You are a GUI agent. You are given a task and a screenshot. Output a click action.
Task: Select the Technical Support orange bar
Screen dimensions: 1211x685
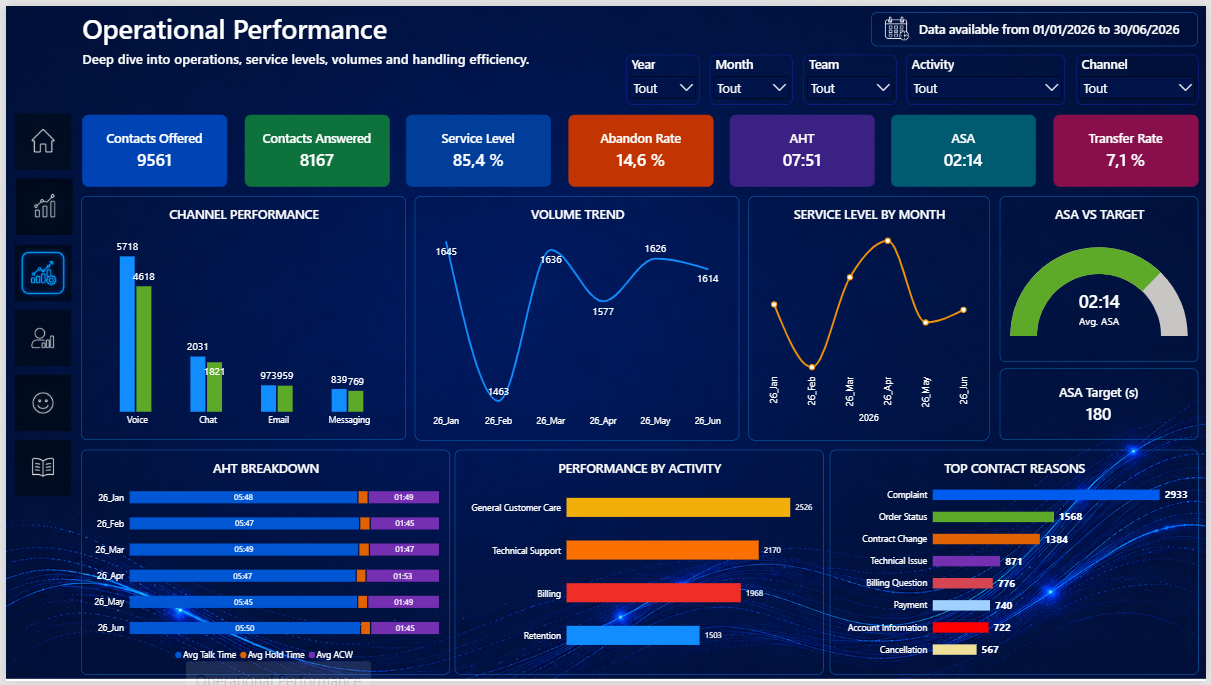(x=662, y=550)
